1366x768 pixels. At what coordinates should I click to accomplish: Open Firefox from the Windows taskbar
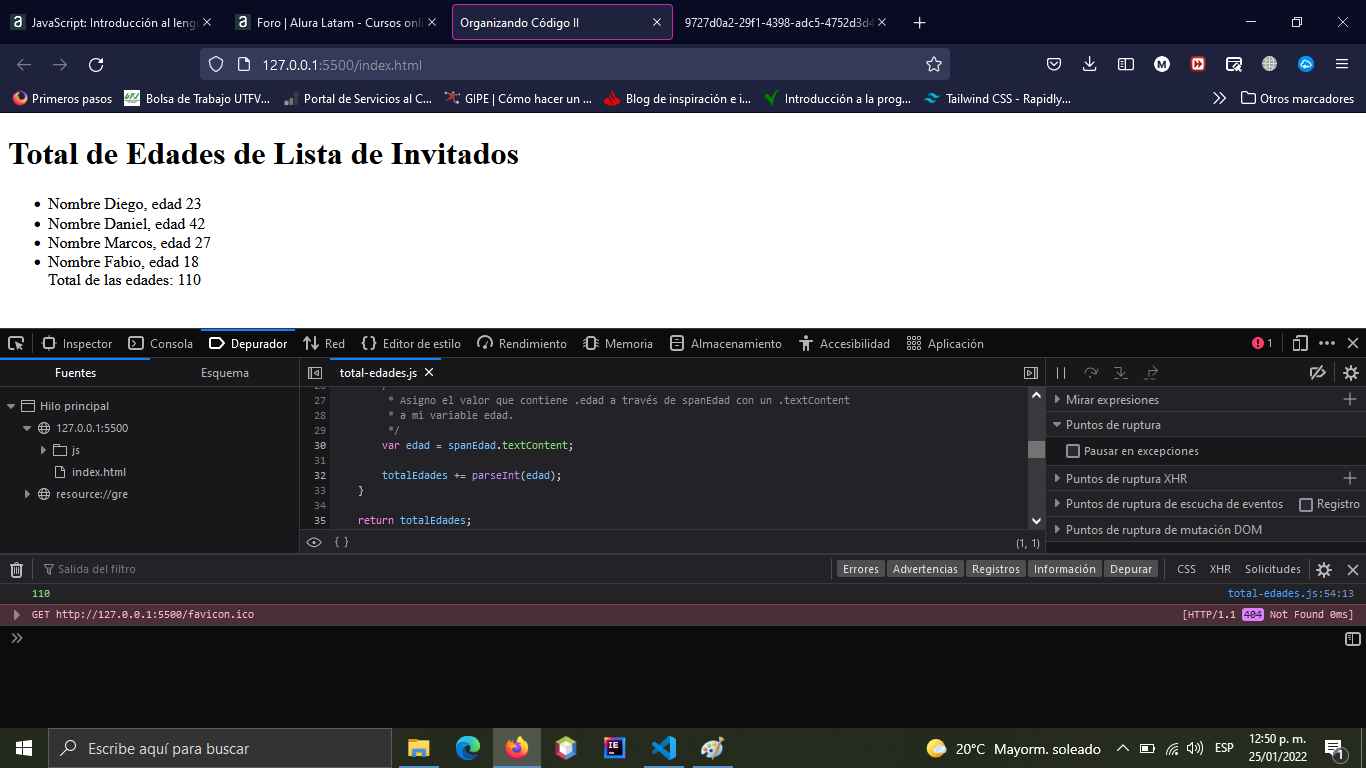tap(516, 748)
